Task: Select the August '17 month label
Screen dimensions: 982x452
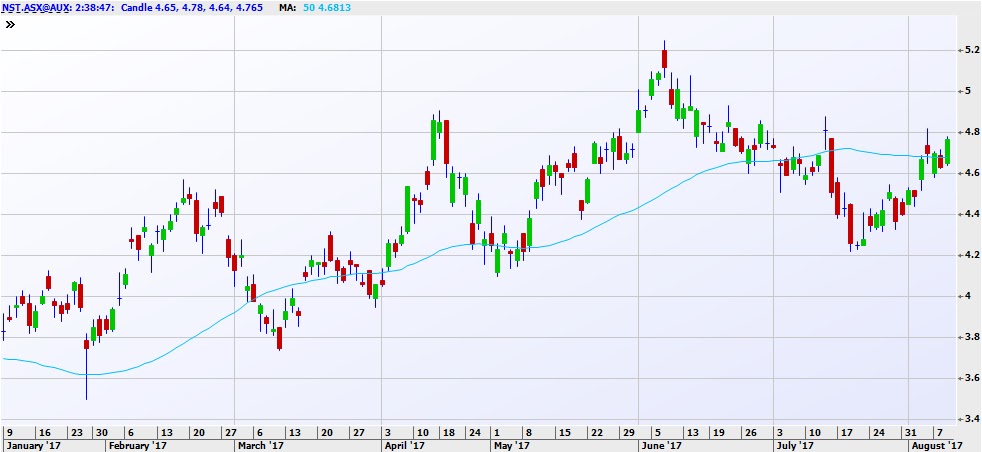Action: click(936, 446)
